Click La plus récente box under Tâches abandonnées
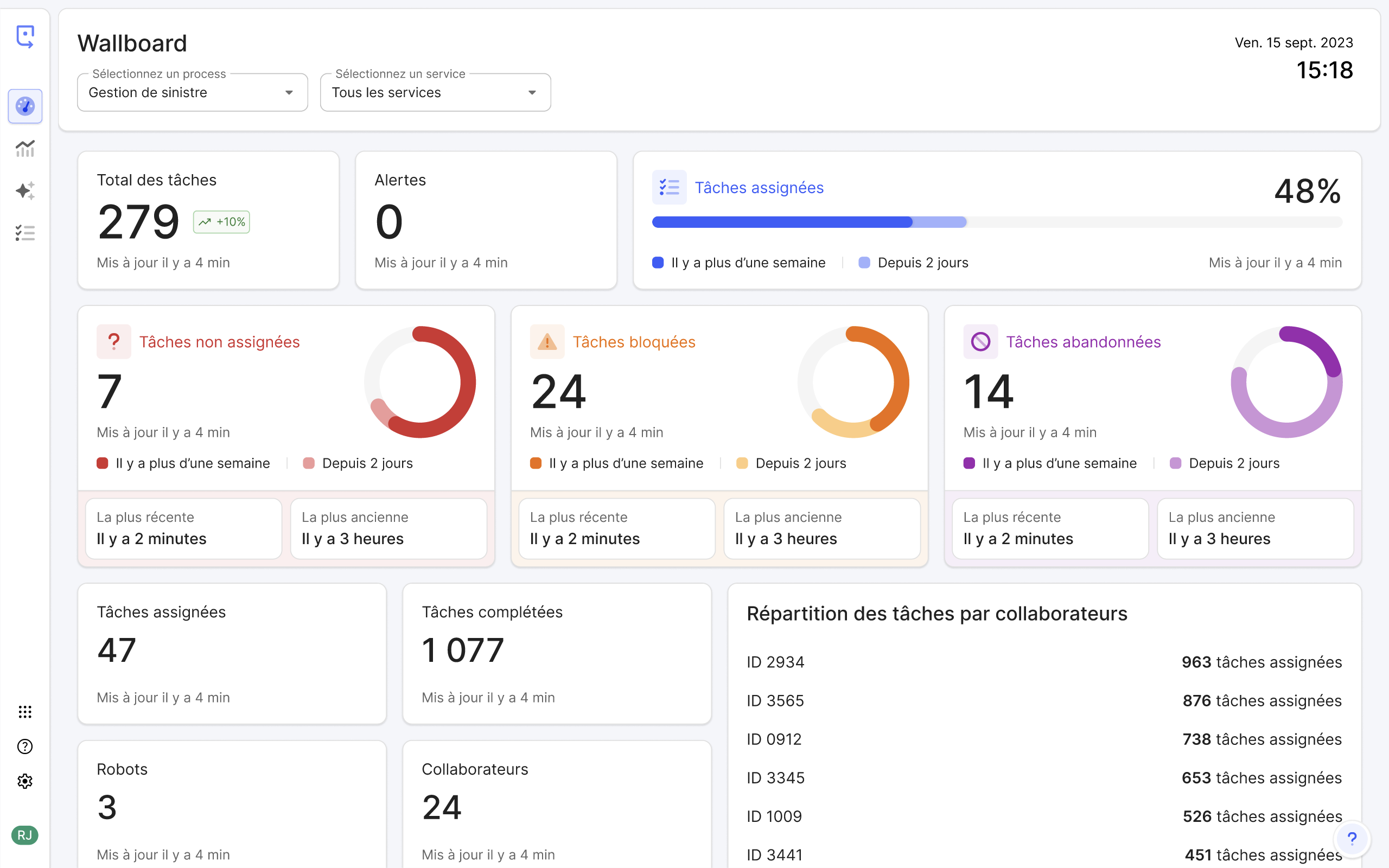This screenshot has width=1389, height=868. (x=1050, y=529)
